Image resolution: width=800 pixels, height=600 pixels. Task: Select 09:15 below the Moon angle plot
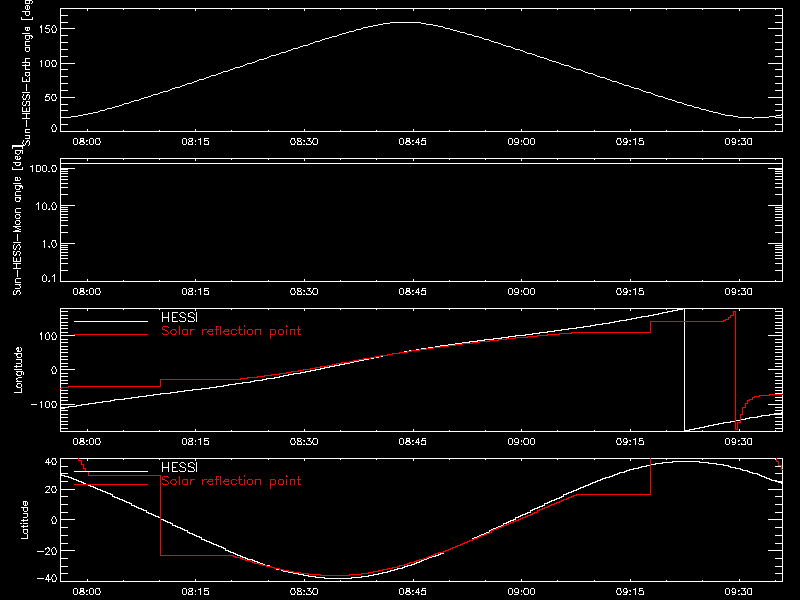pos(630,292)
